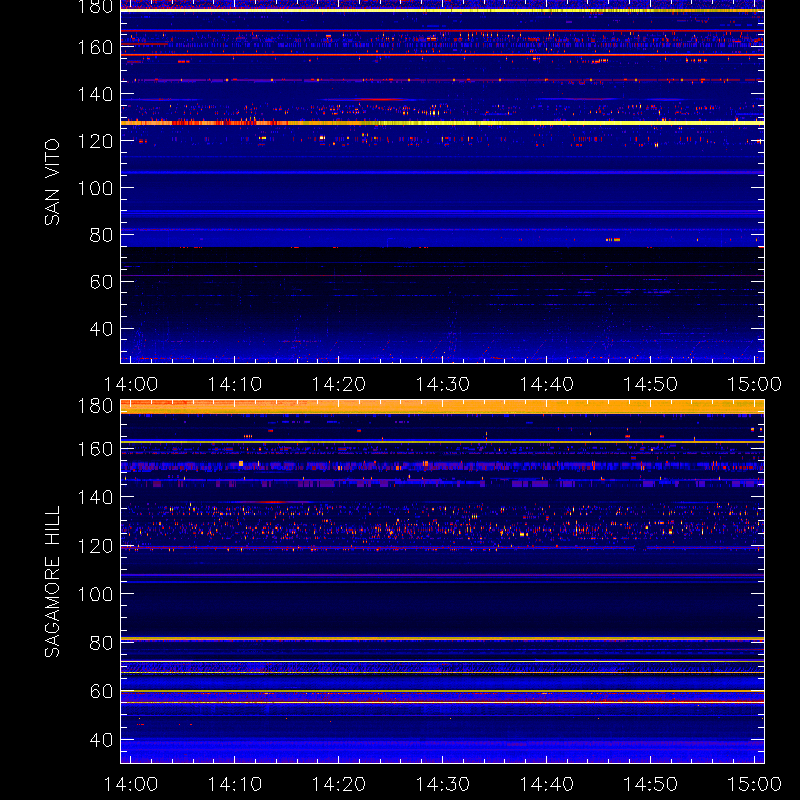Screen dimensions: 800x800
Task: Select the 120 frequency label on San Vito plot
Action: pos(95,141)
